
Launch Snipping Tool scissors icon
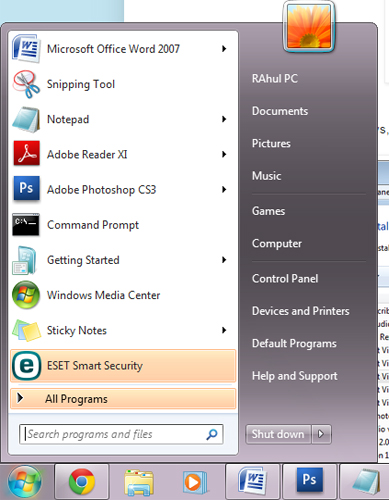(x=26, y=84)
